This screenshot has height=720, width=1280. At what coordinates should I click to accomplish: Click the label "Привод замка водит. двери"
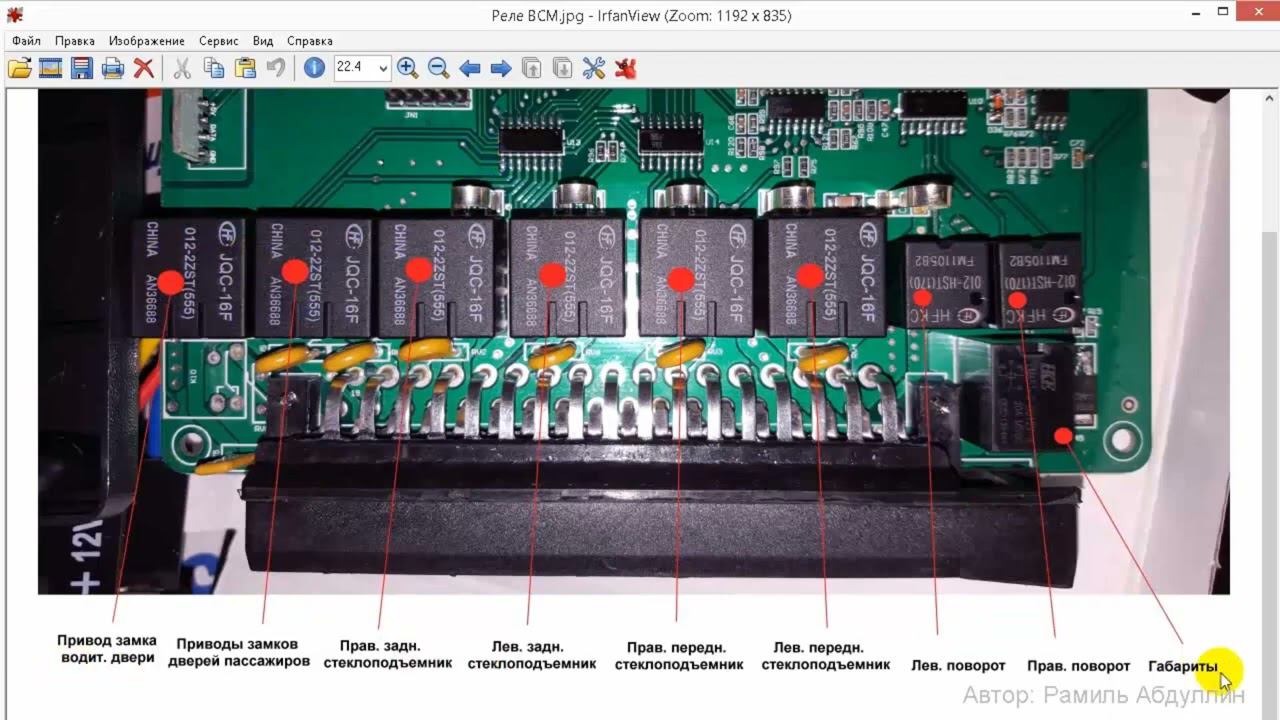click(x=106, y=649)
